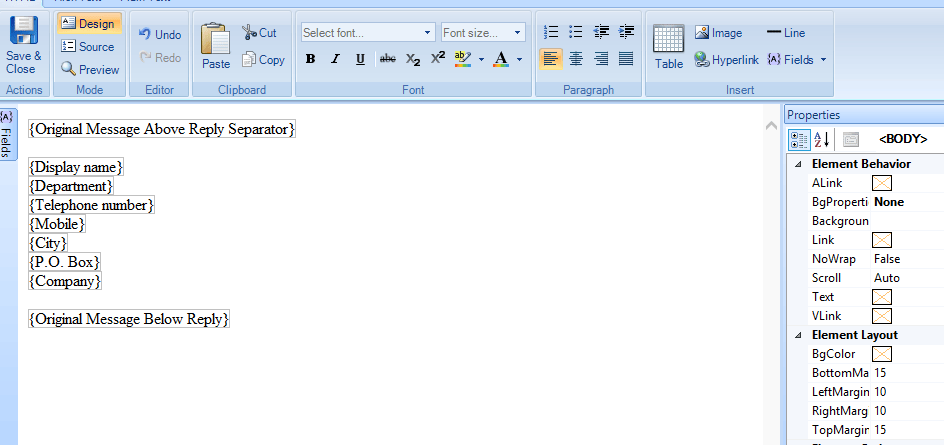Sort properties alphabetically
This screenshot has width=944, height=445.
pos(822,140)
